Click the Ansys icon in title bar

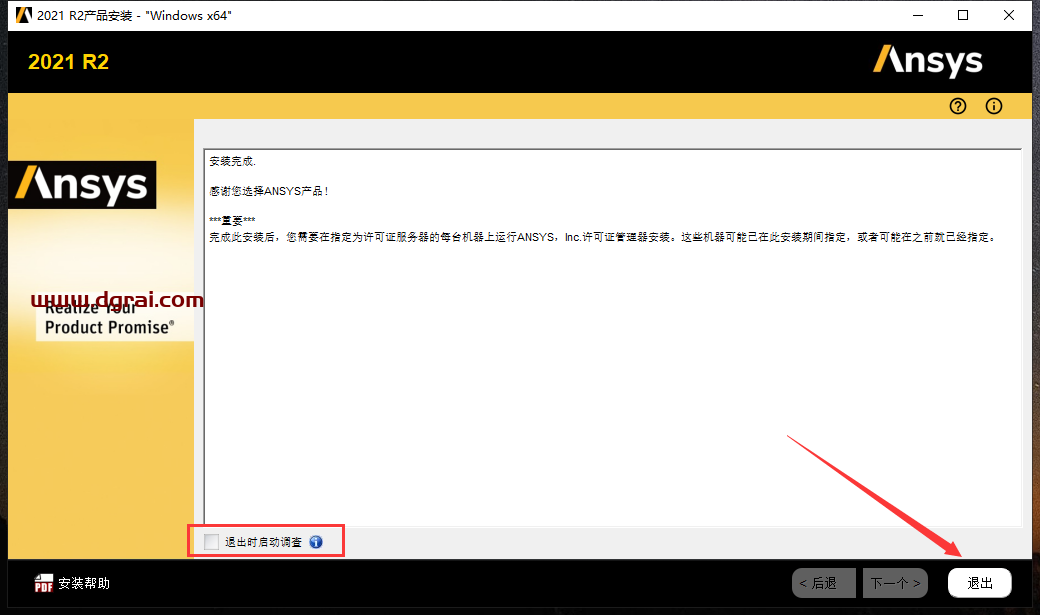(24, 15)
